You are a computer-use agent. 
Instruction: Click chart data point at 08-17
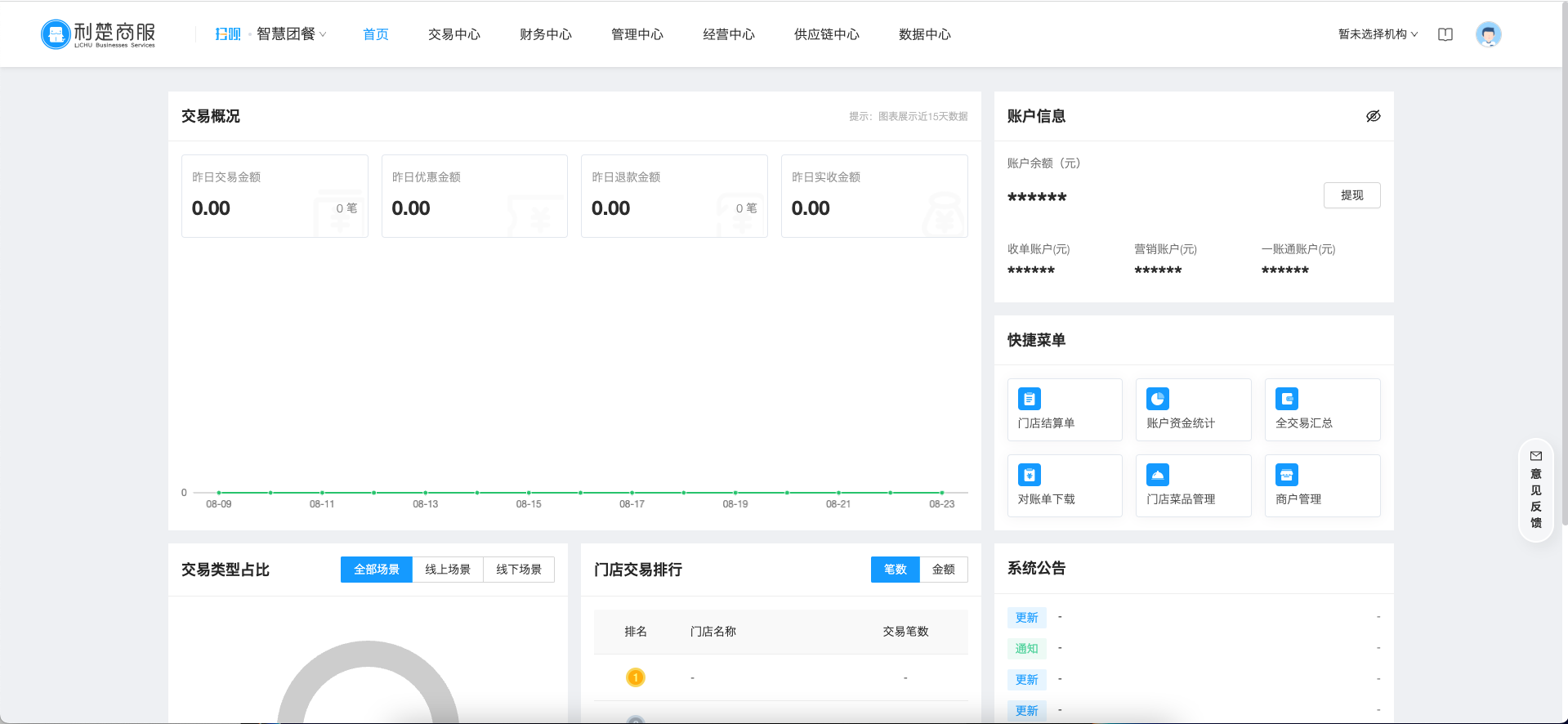632,493
